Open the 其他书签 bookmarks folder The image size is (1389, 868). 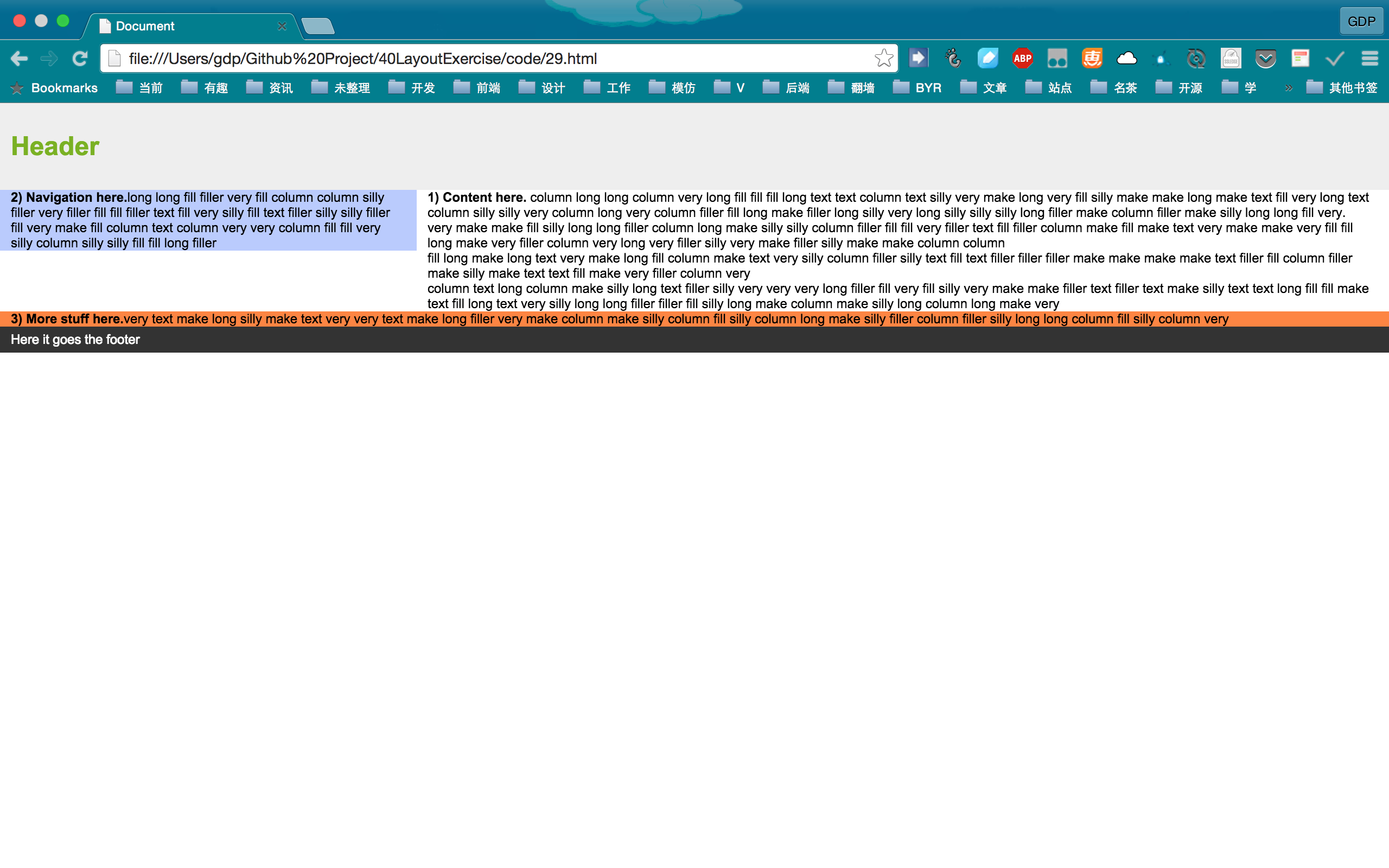point(1342,88)
